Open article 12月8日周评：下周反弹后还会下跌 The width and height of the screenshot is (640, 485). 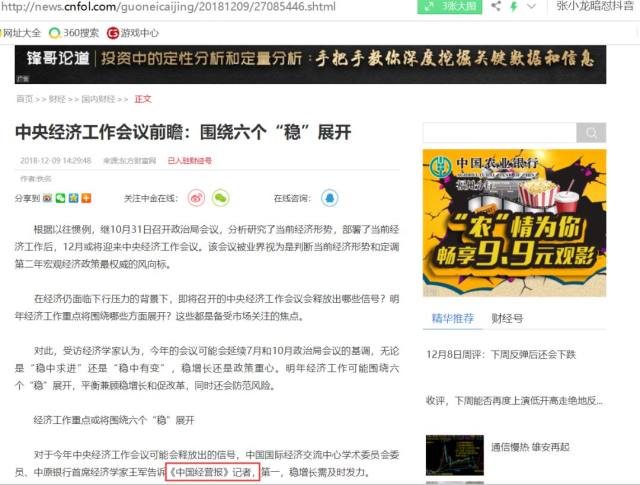(x=501, y=354)
